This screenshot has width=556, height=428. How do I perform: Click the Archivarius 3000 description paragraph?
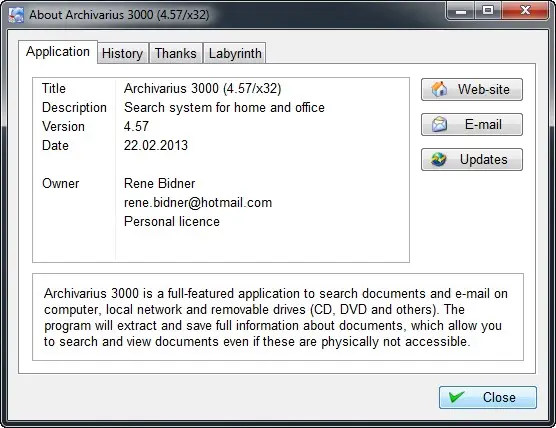276,317
